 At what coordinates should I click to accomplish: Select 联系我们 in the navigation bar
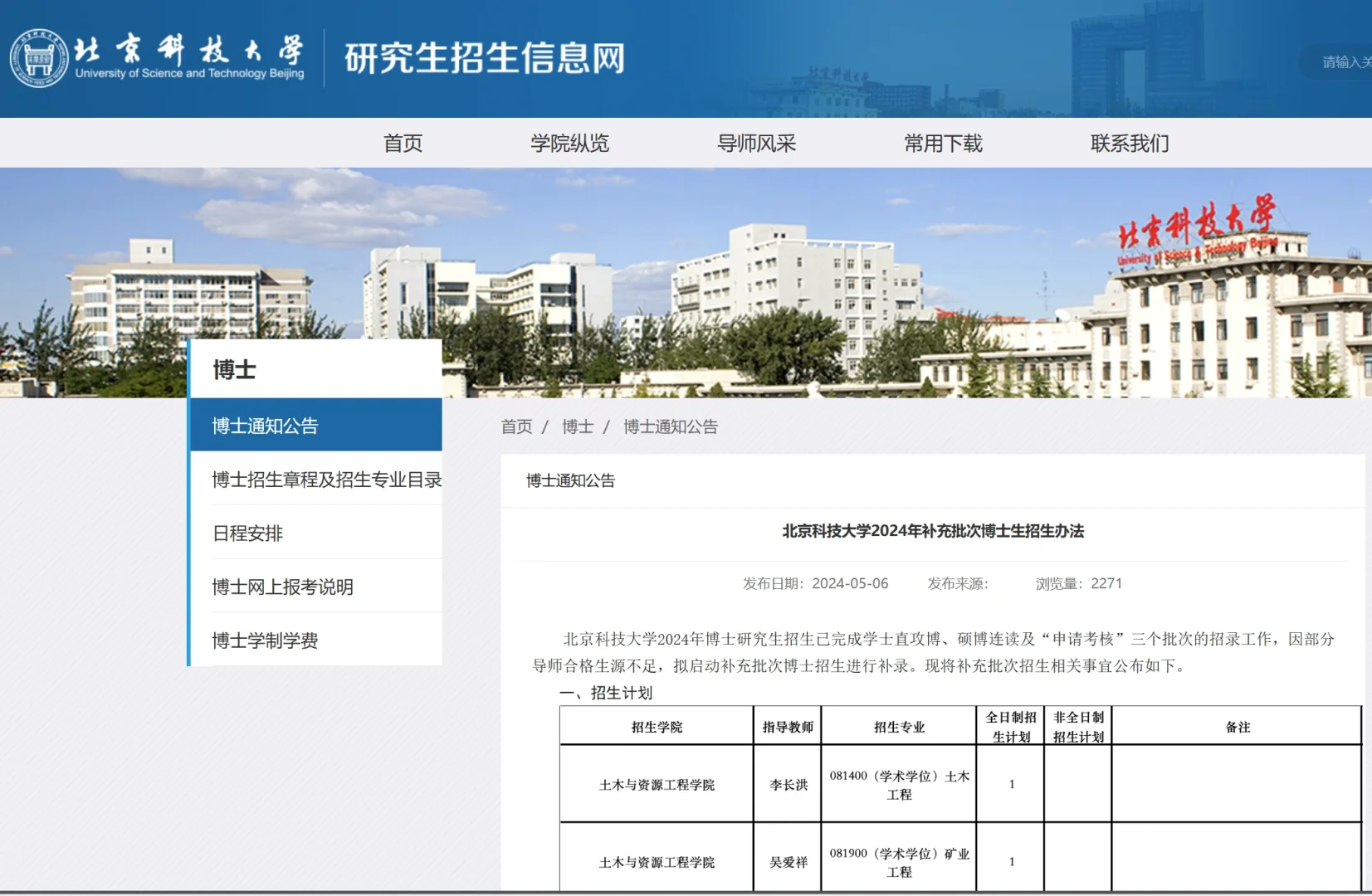tap(1130, 144)
